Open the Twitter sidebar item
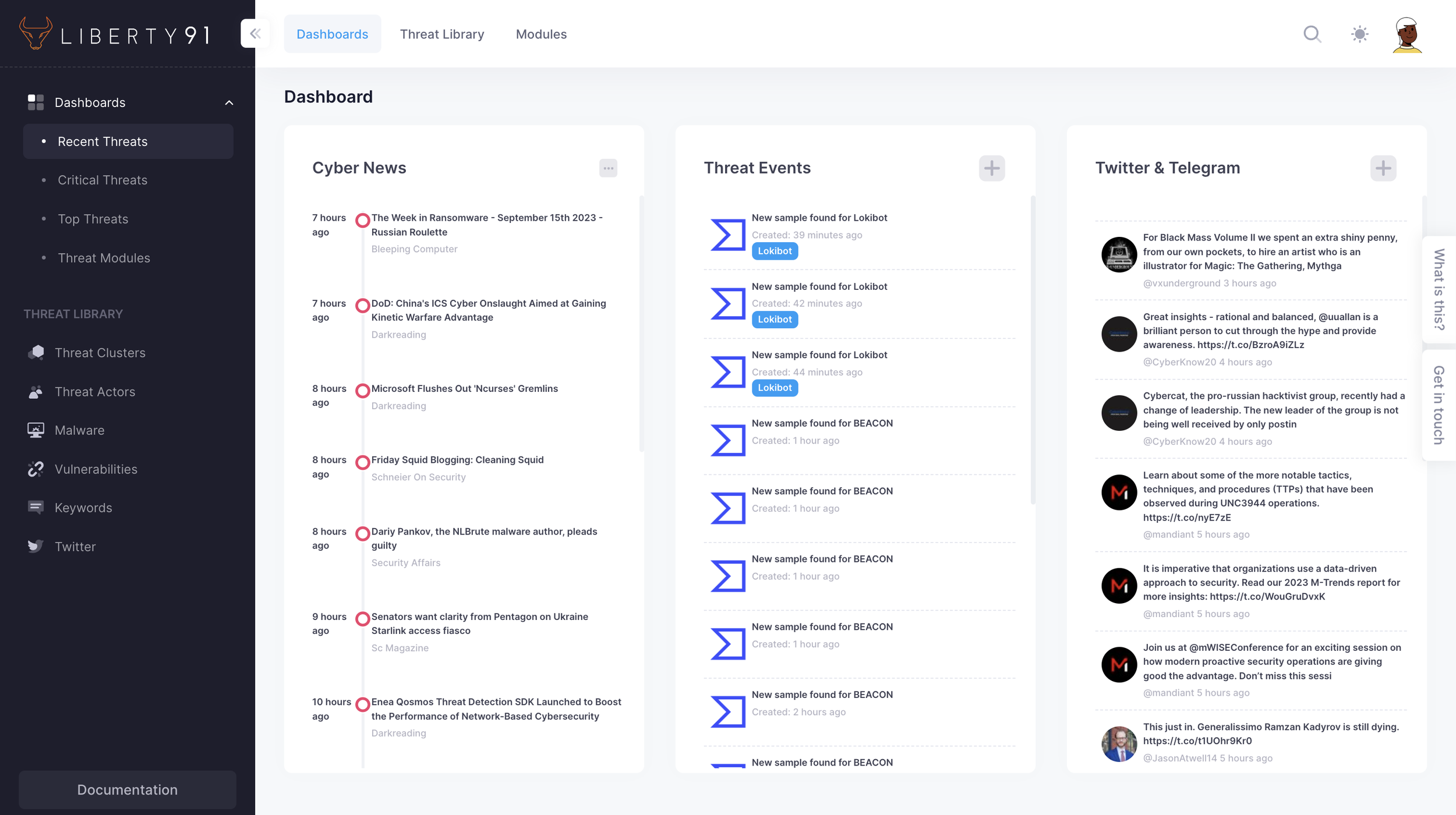The height and width of the screenshot is (815, 1456). coord(75,547)
